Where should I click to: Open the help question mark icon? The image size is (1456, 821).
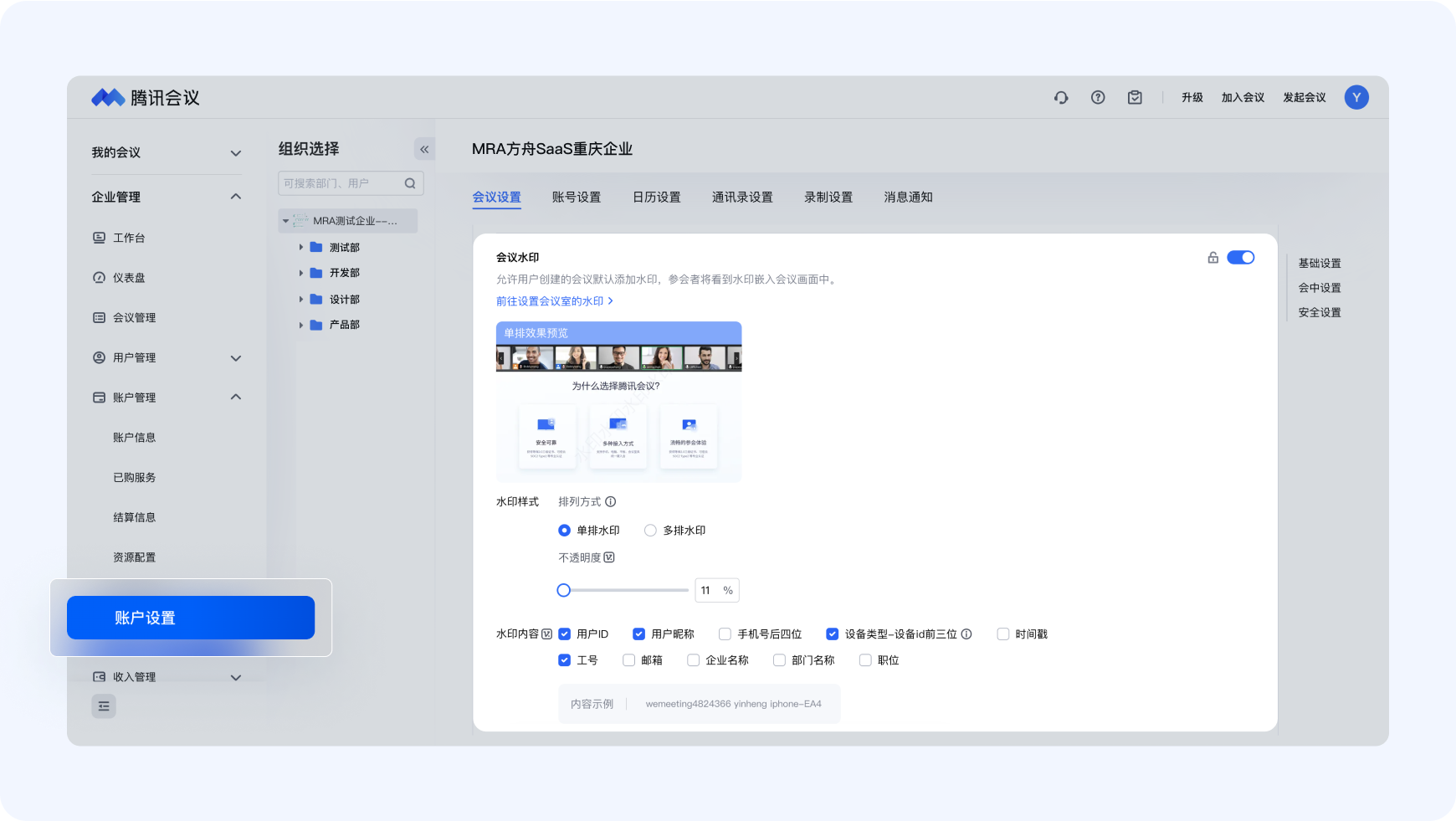tap(1098, 98)
